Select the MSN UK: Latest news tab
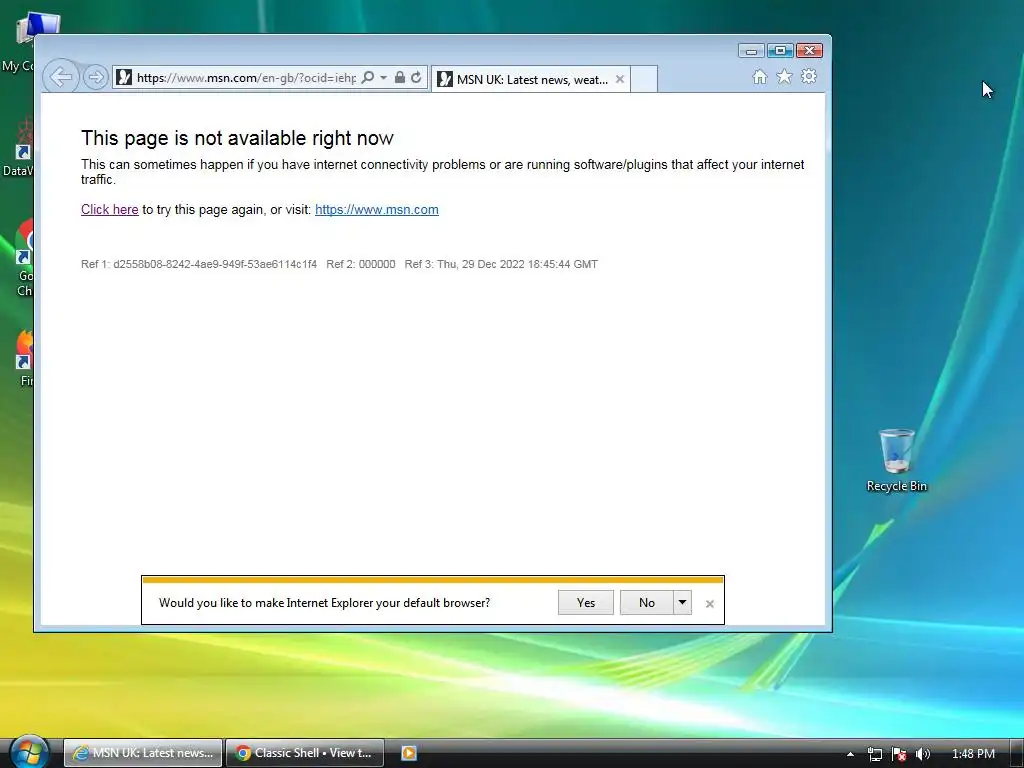 click(530, 79)
